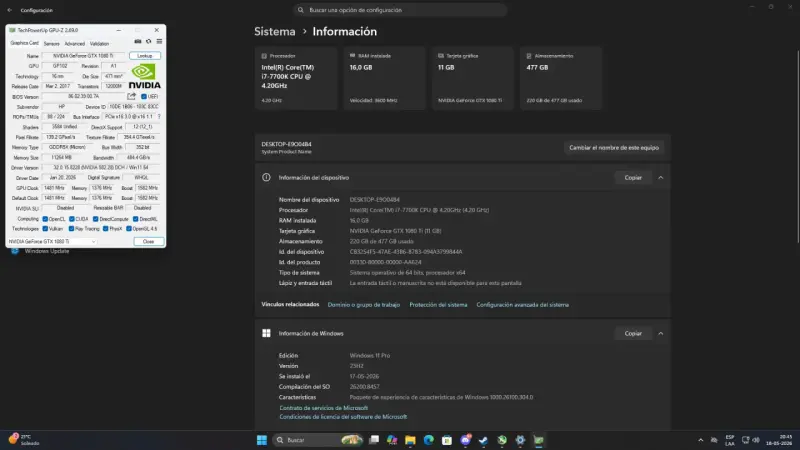Toggle the DirectML checkbox
Viewport: 800px width, 450px height.
(x=136, y=219)
